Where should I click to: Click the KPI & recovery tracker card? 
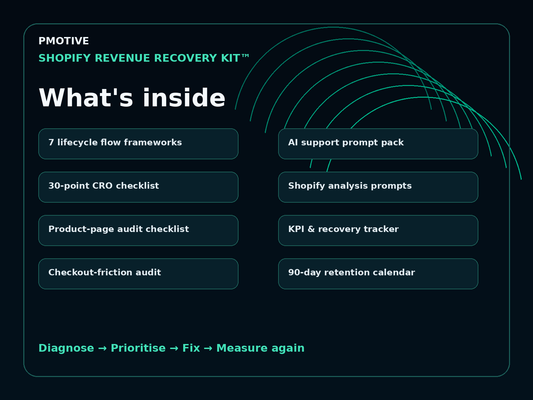click(378, 230)
